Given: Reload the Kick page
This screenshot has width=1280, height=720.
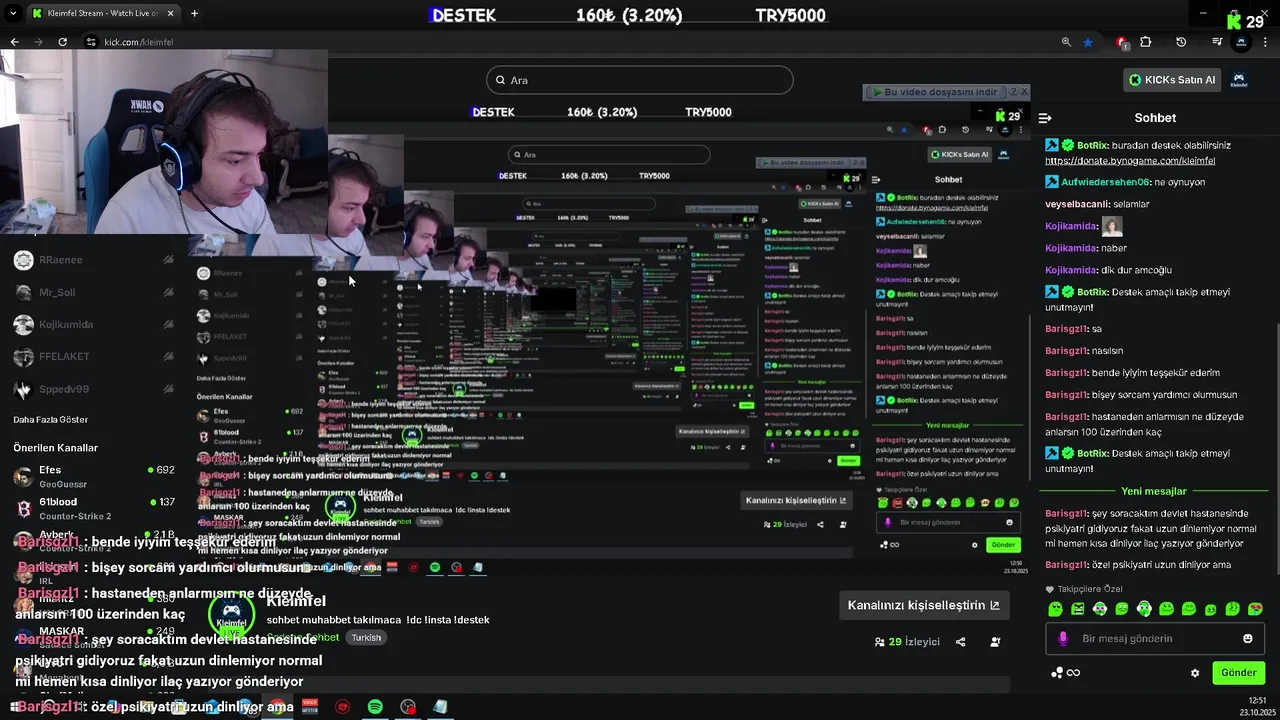Looking at the screenshot, I should pos(62,42).
